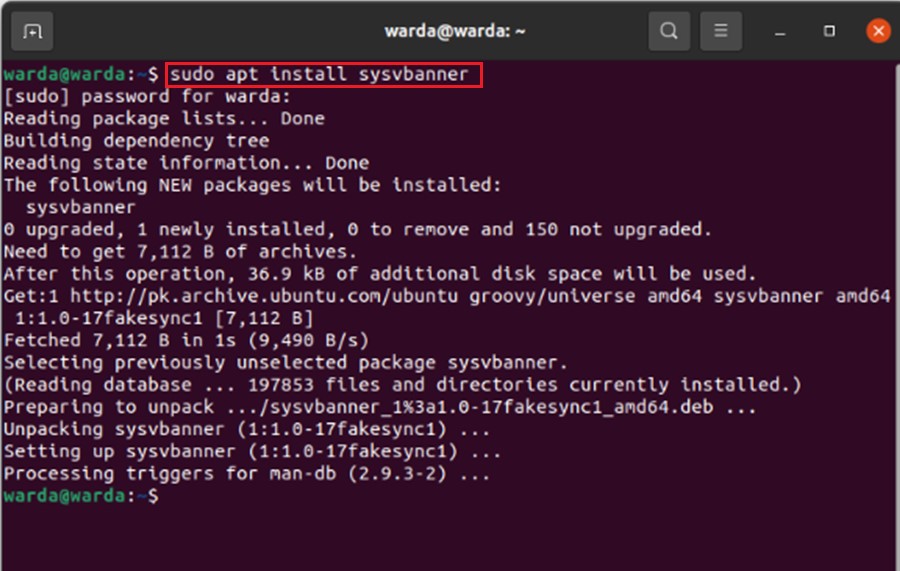Click the warda@warda: ~ window title
900x571 pixels.
click(x=455, y=31)
